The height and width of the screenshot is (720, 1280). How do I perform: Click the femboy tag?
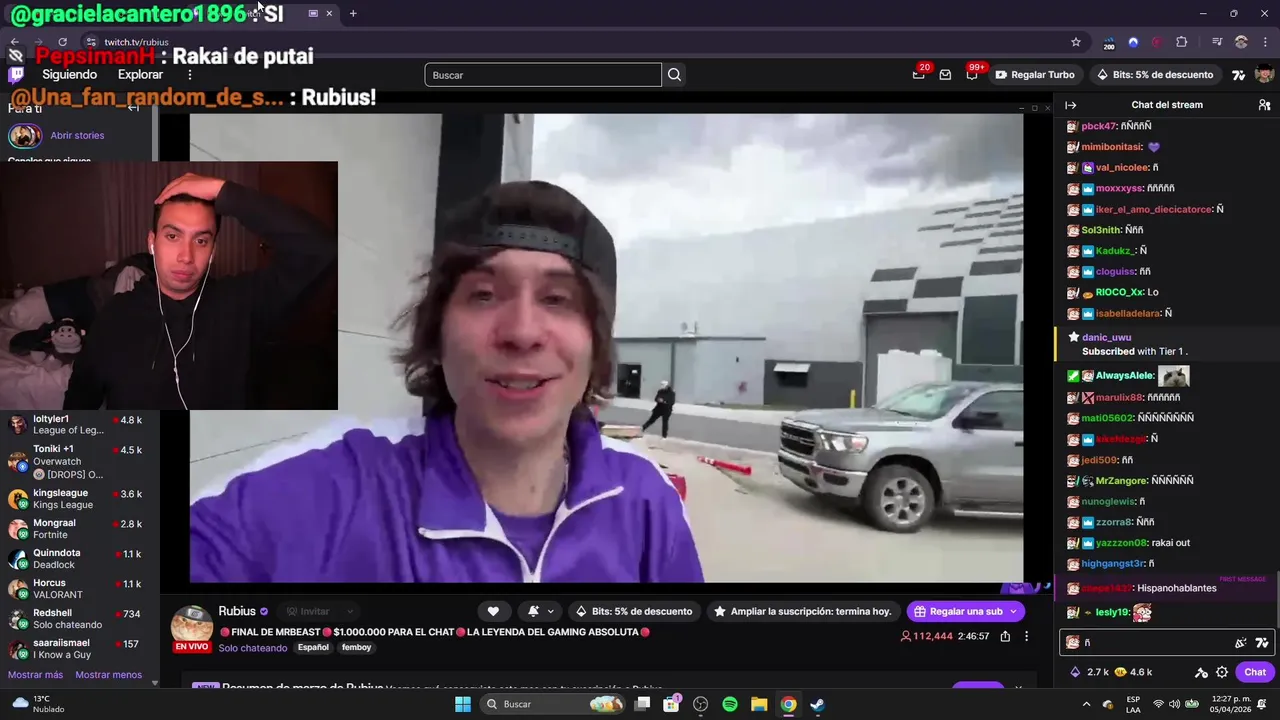click(356, 647)
